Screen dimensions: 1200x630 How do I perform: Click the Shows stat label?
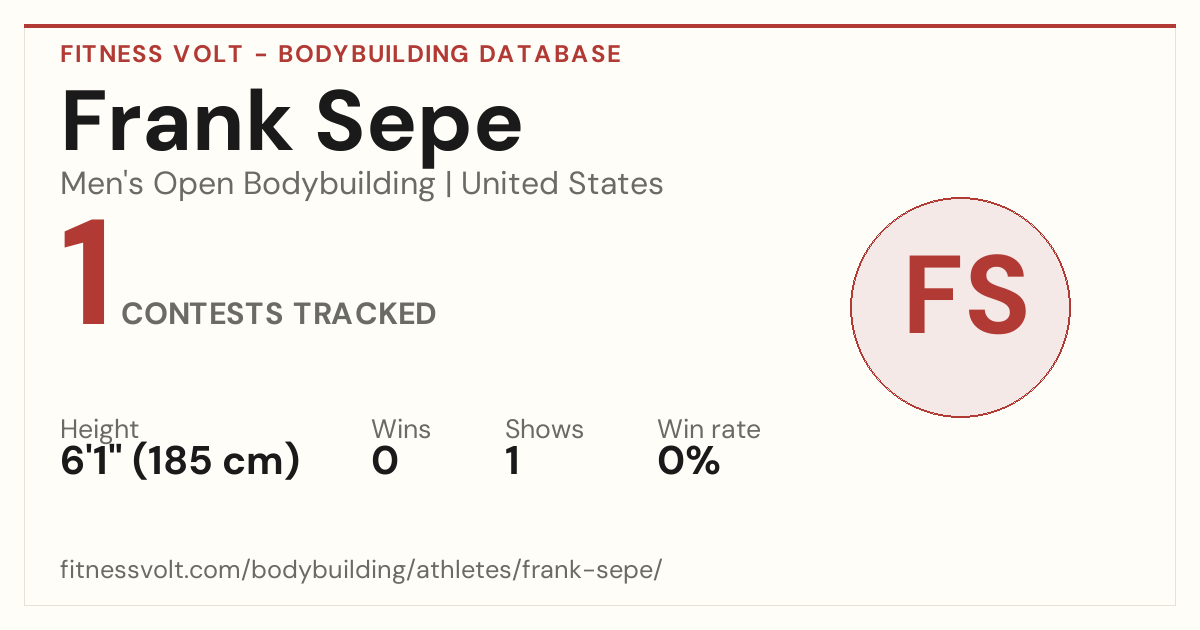tap(544, 430)
